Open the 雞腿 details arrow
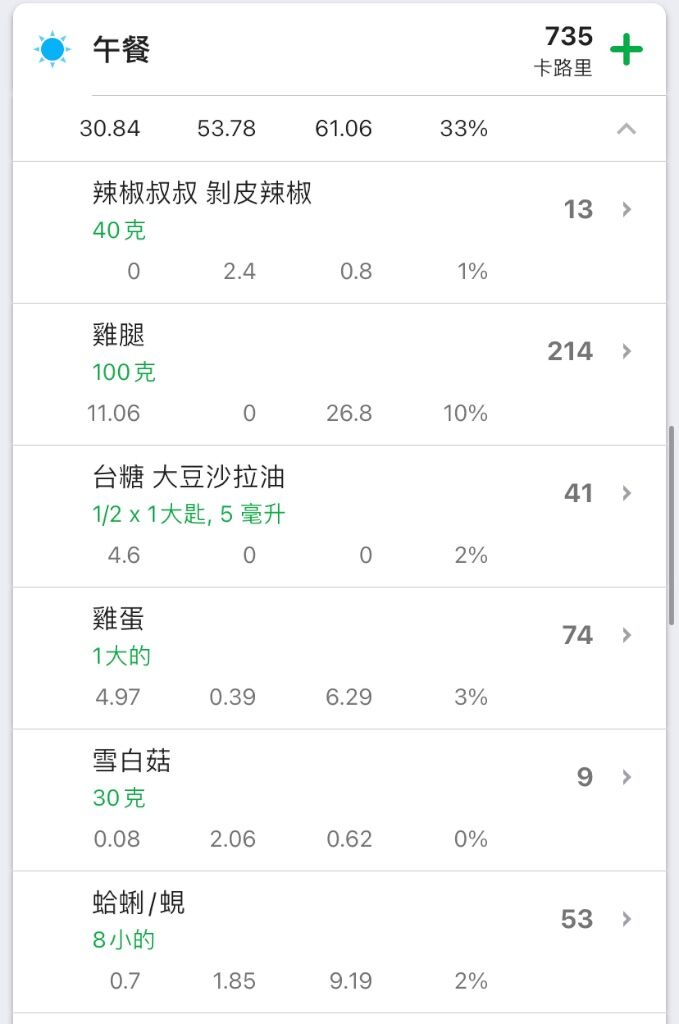 [627, 351]
